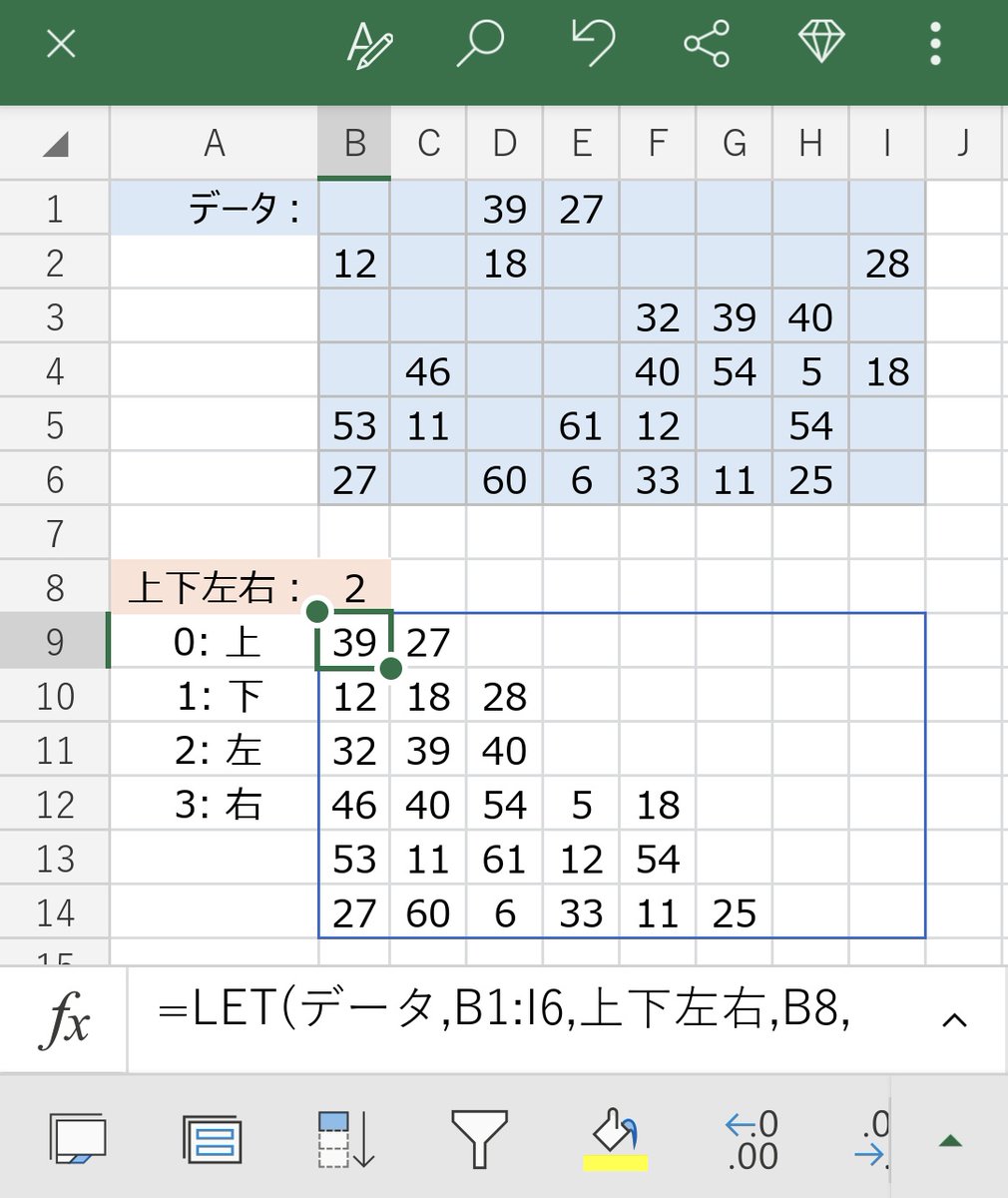
Task: Increase decimal places for the selected cell
Action: tap(871, 1138)
